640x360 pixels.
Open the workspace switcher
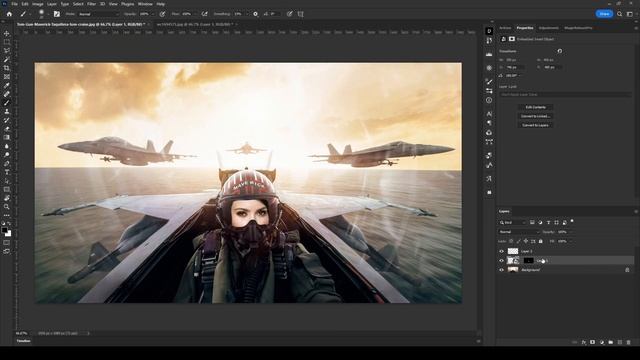pos(630,14)
